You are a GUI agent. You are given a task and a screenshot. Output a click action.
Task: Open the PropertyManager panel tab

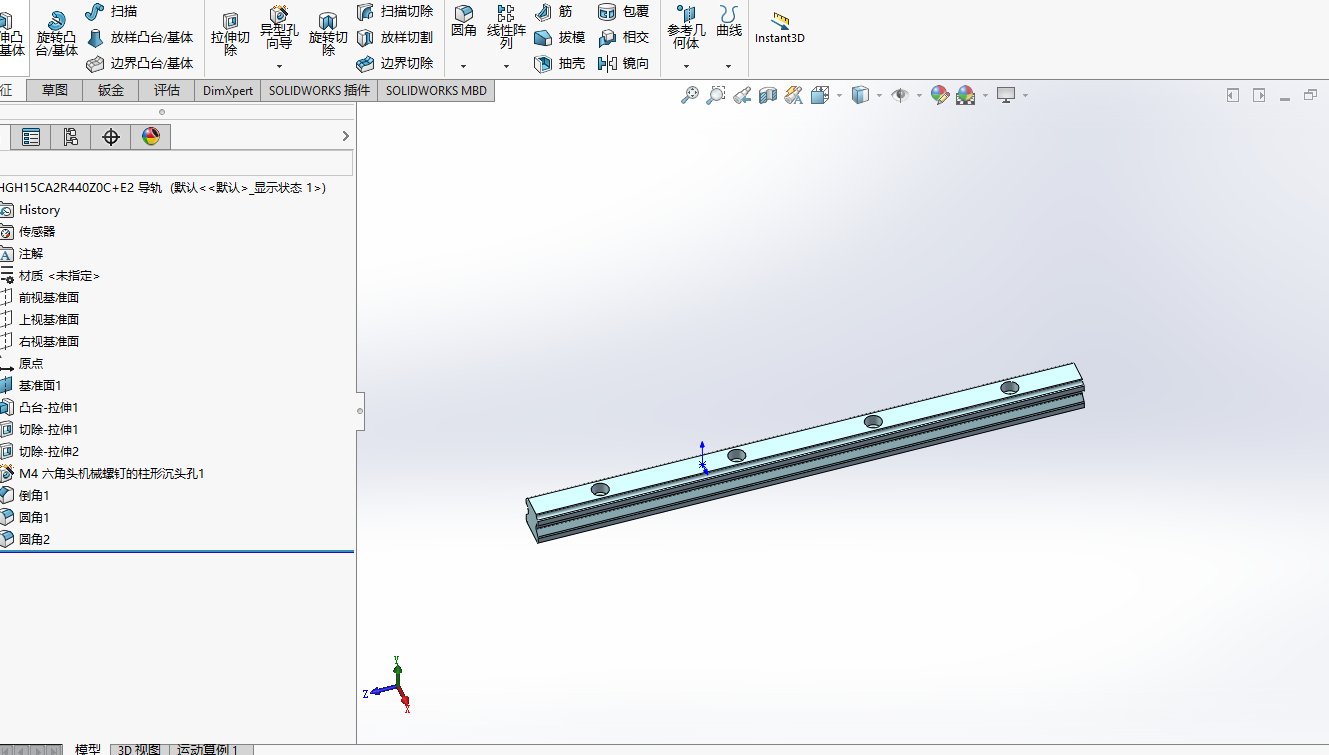point(31,137)
